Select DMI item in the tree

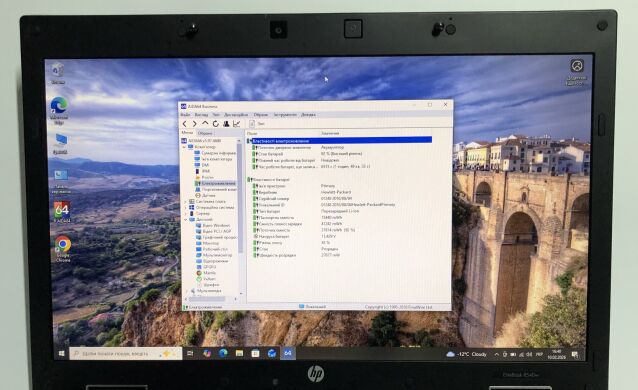click(x=202, y=165)
